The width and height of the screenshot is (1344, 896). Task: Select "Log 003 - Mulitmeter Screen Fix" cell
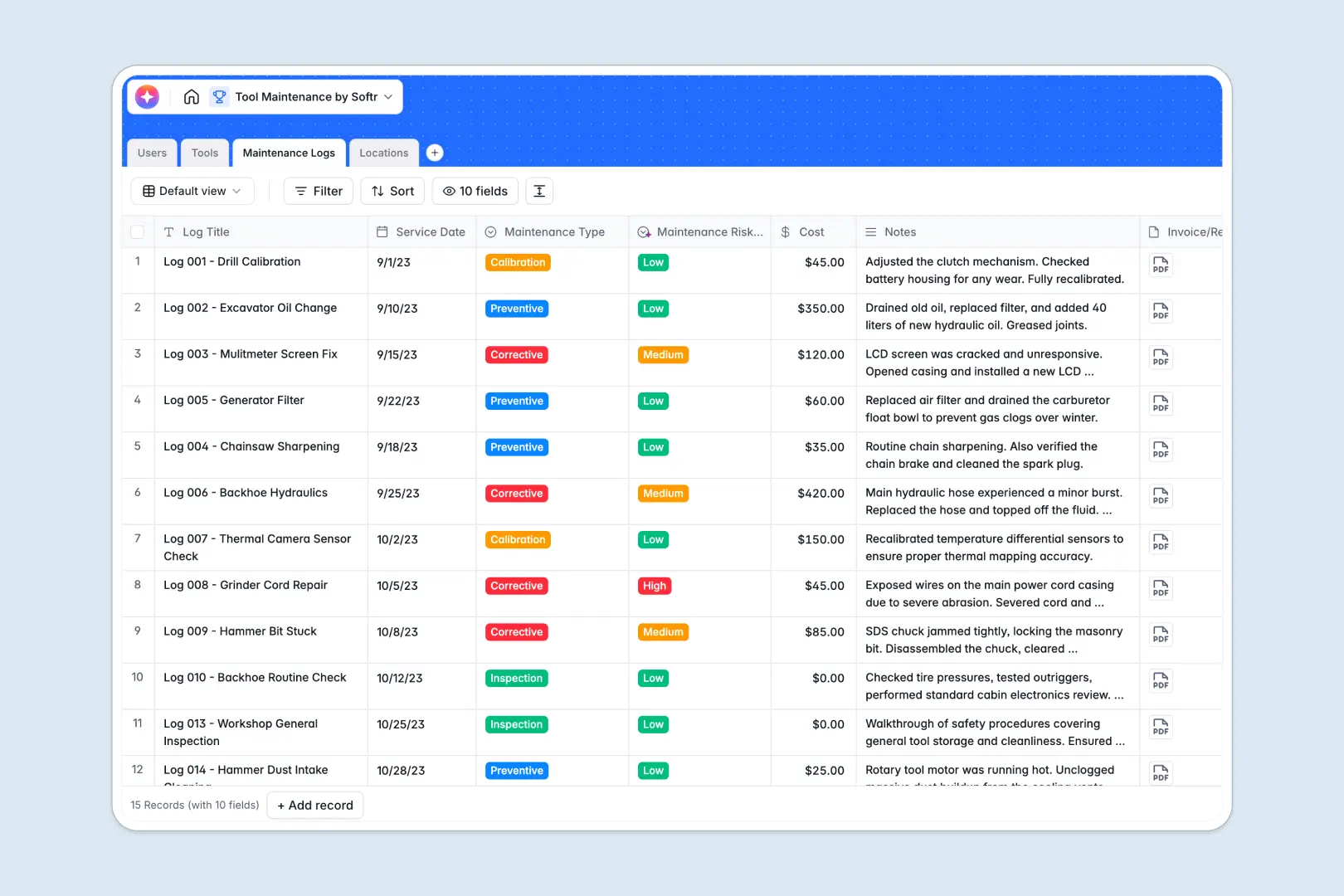[261, 363]
